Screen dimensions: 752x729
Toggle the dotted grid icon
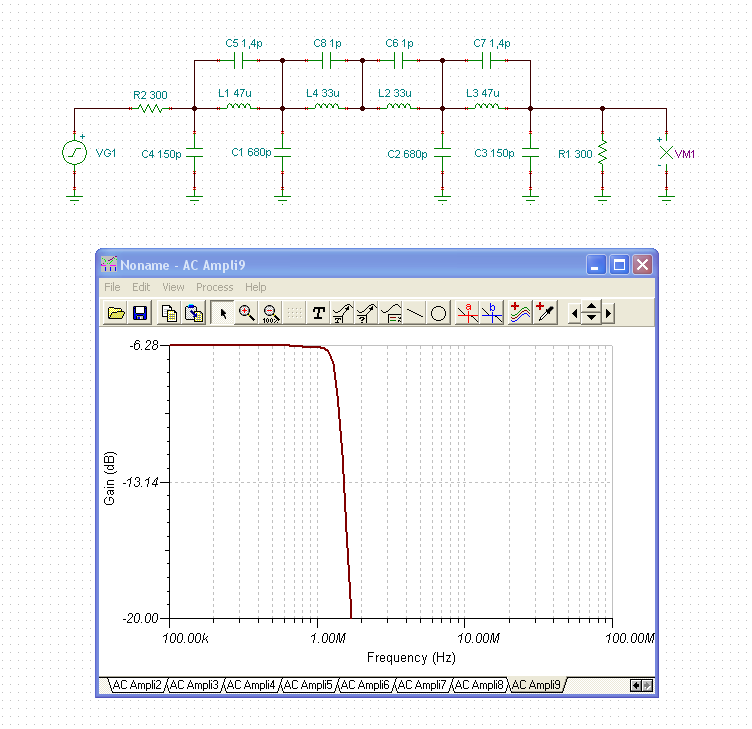[x=294, y=313]
